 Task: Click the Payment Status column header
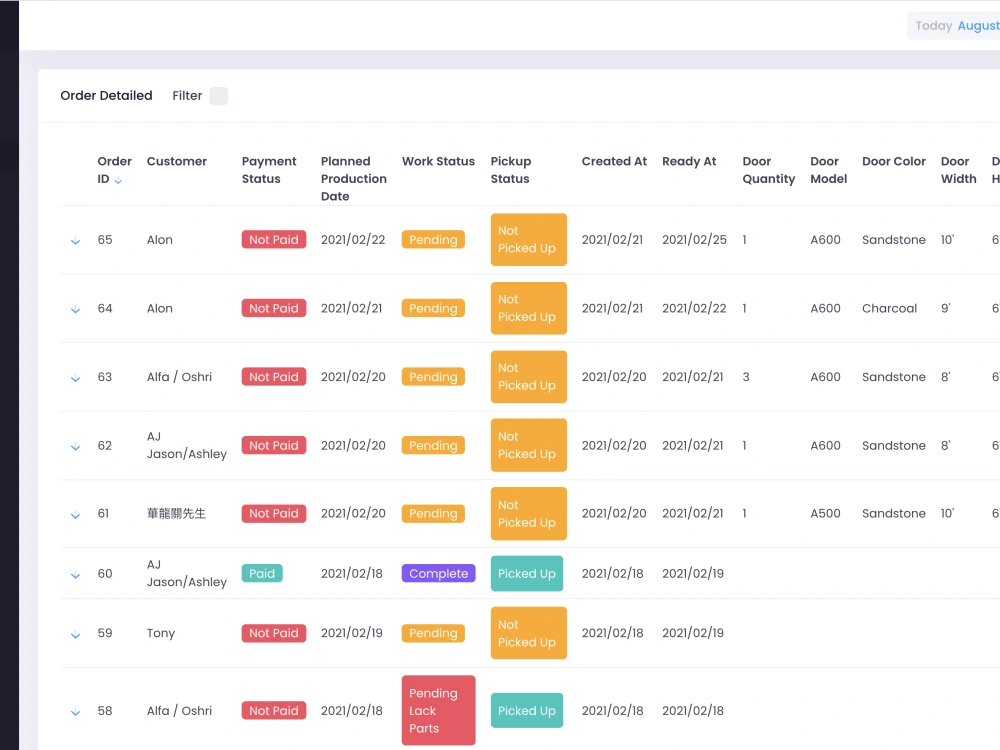(268, 170)
